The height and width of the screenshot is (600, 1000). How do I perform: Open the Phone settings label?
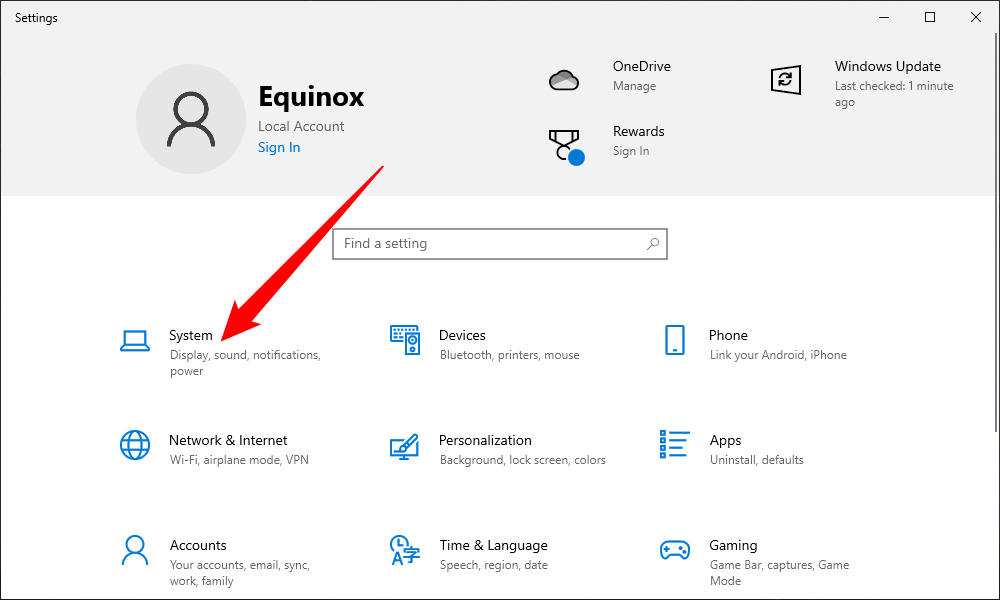coord(728,335)
